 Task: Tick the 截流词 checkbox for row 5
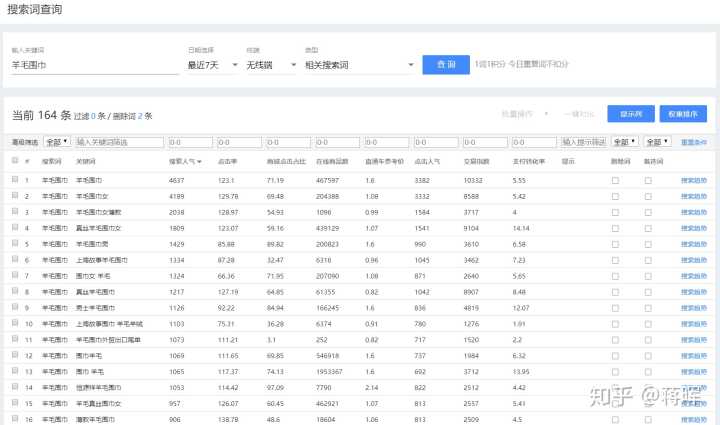[648, 243]
